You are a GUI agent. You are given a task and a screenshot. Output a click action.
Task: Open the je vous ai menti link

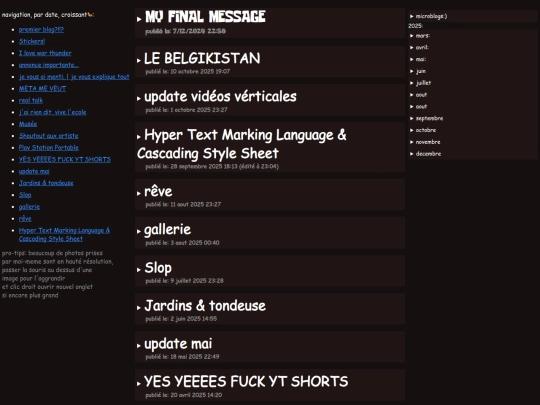74,77
